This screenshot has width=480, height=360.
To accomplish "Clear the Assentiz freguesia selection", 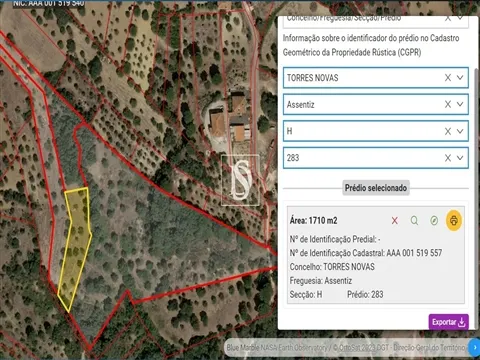I will (x=448, y=104).
